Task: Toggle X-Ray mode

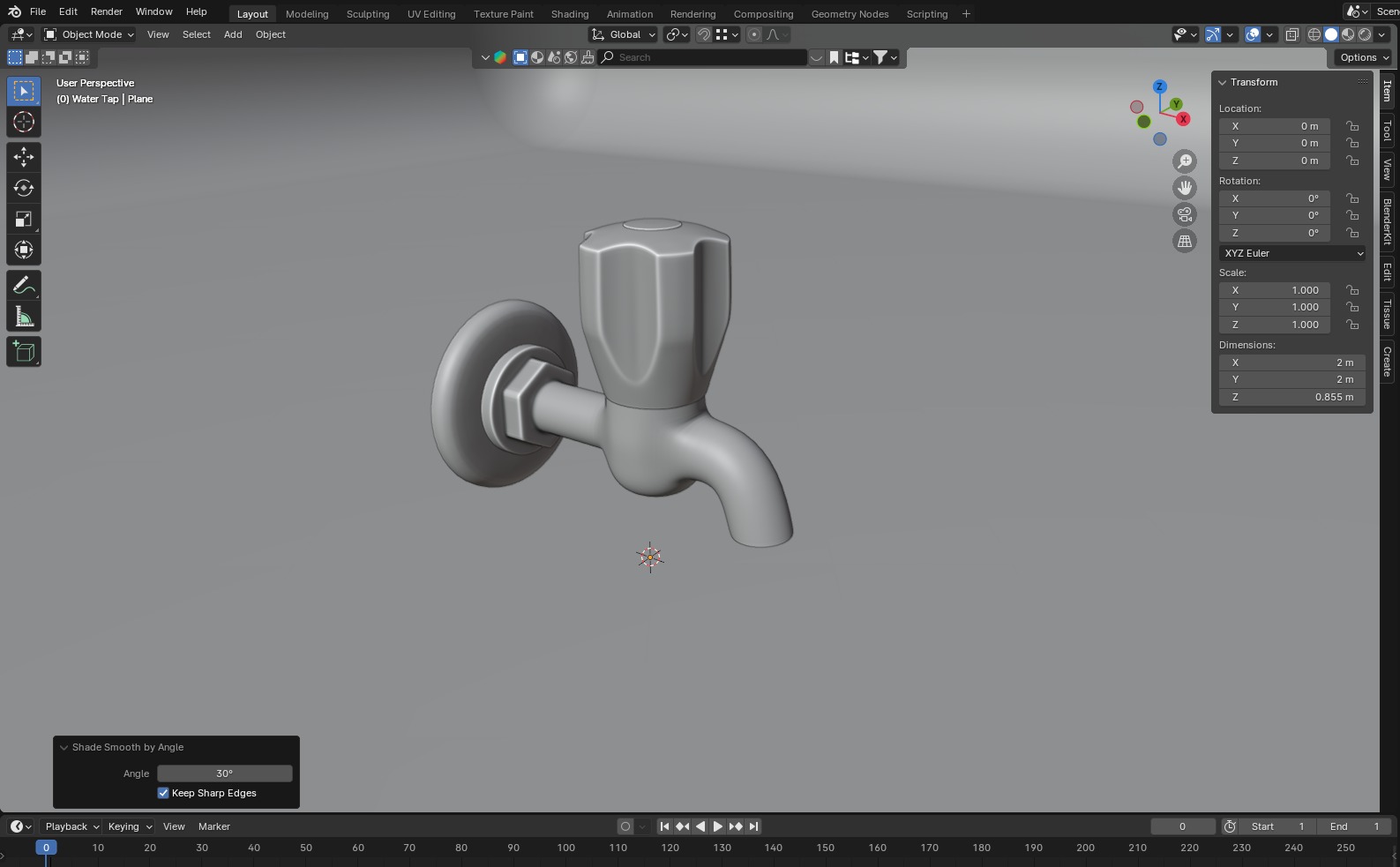Action: click(1291, 34)
